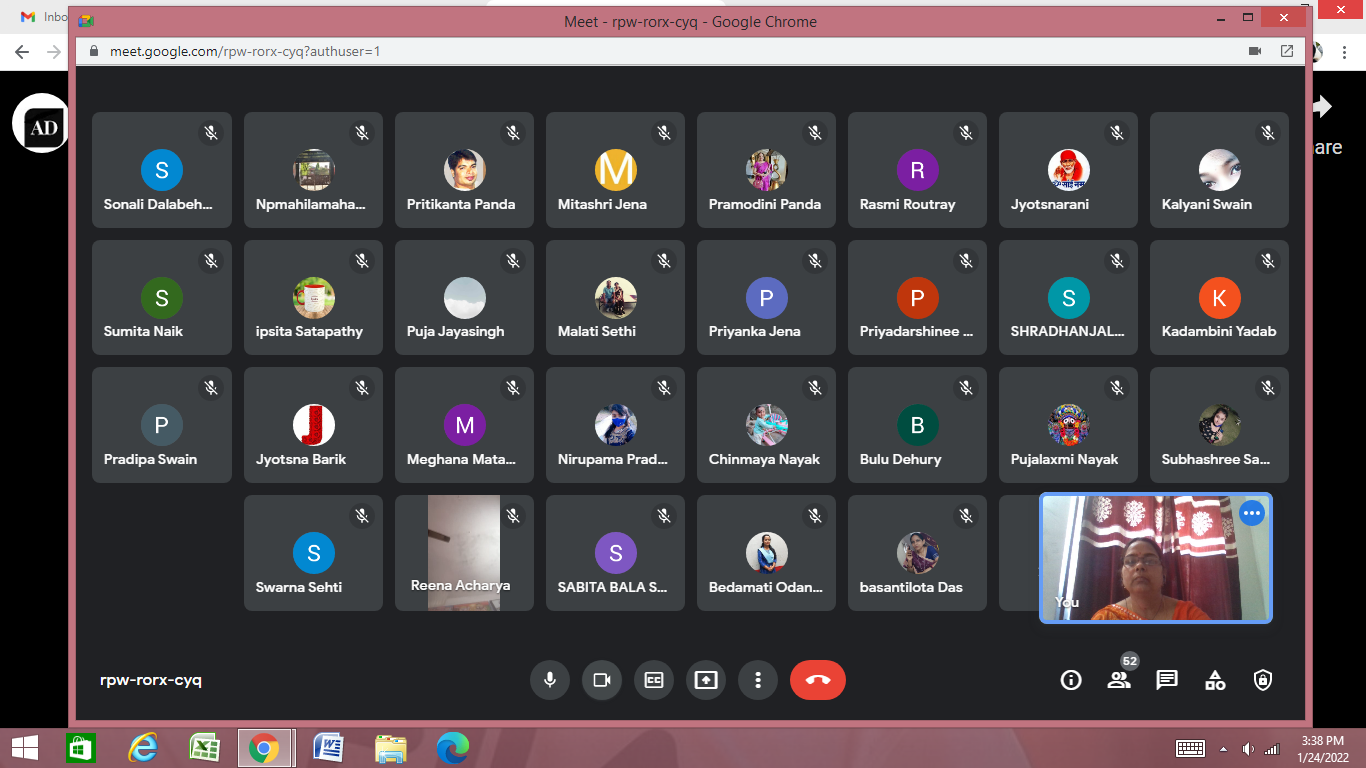Click the name SABITA BALA S...
The image size is (1366, 768).
tap(612, 588)
